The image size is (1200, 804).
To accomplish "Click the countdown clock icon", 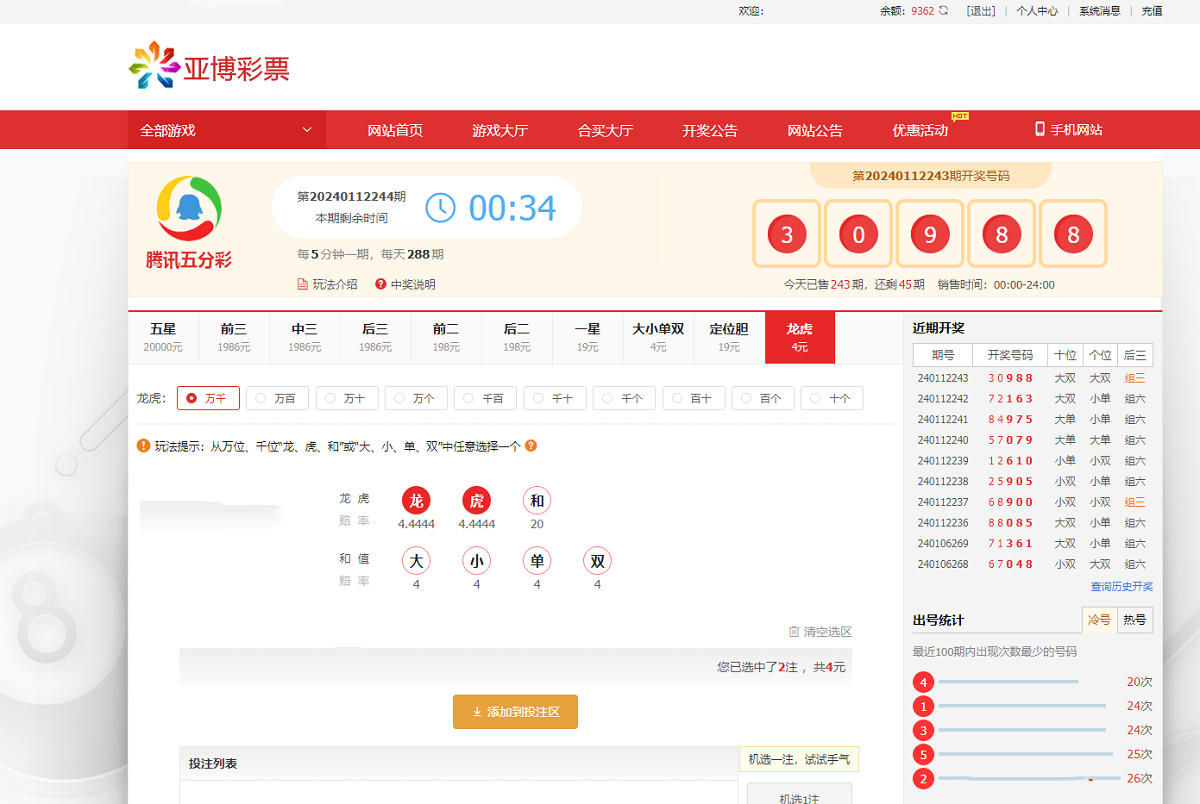I will [x=440, y=208].
